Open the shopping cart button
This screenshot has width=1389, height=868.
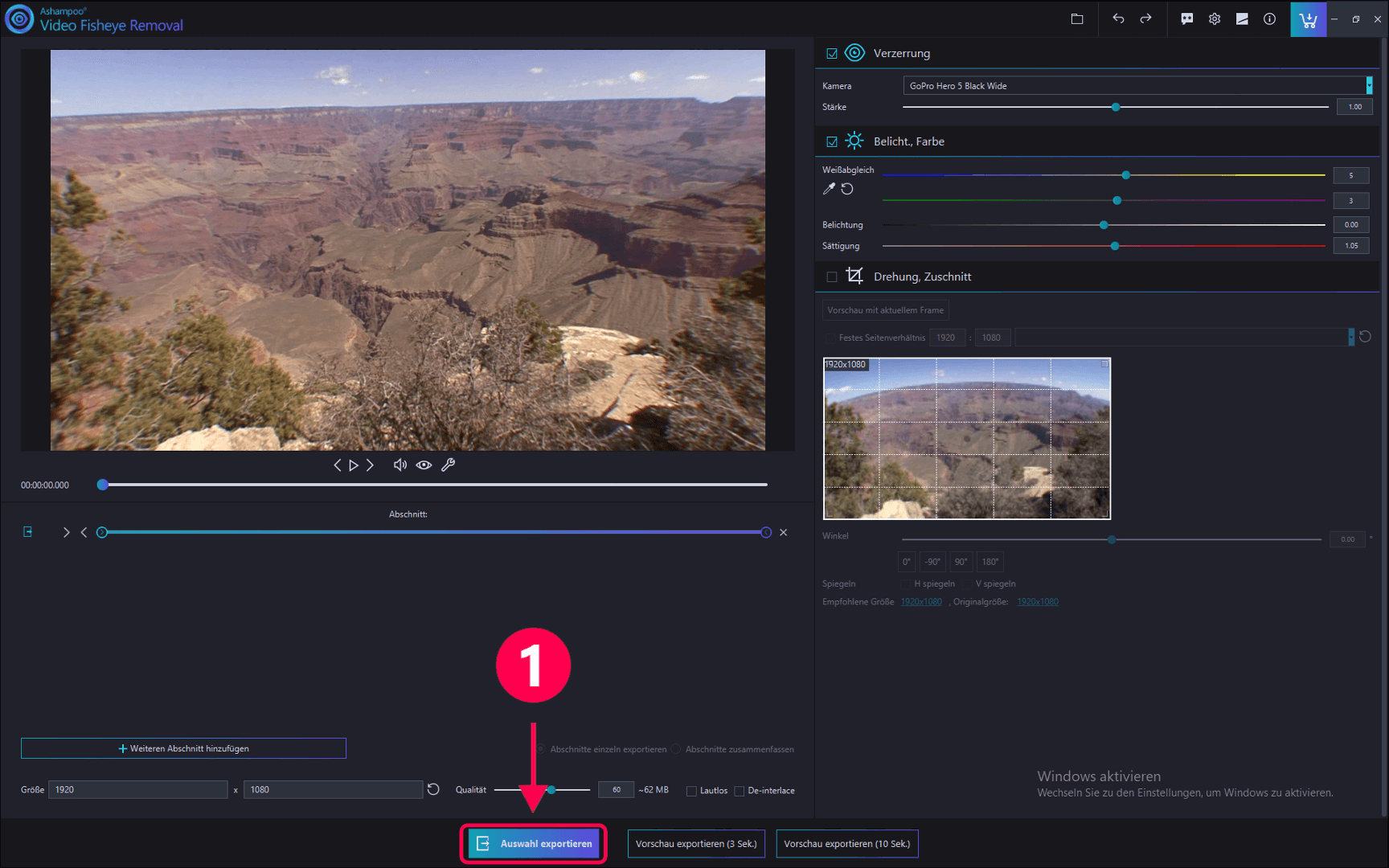[1308, 19]
